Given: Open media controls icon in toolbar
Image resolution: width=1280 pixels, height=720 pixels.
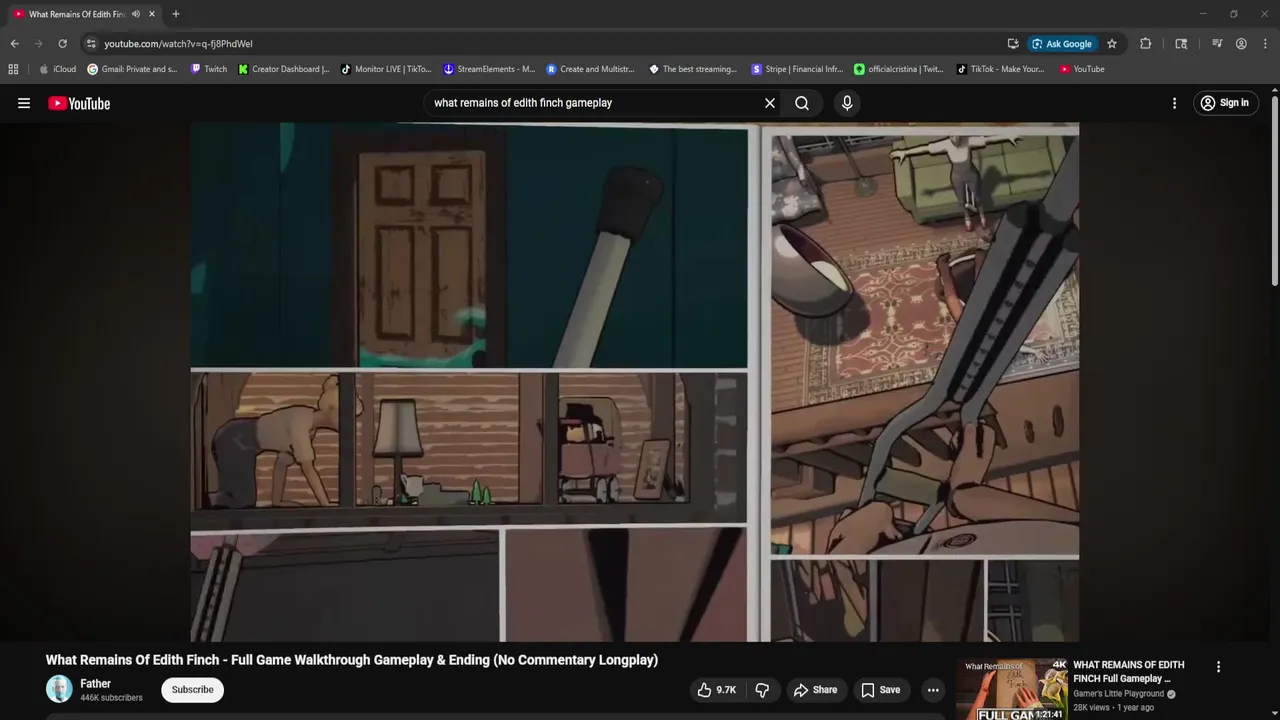Looking at the screenshot, I should pos(1217,44).
